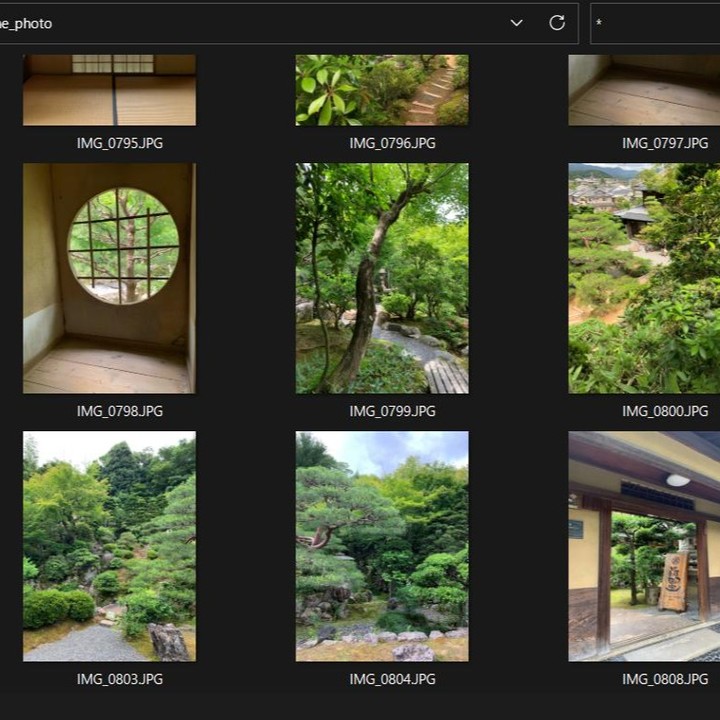The height and width of the screenshot is (720, 720).
Task: Click the search box with asterisk
Action: pos(655,23)
